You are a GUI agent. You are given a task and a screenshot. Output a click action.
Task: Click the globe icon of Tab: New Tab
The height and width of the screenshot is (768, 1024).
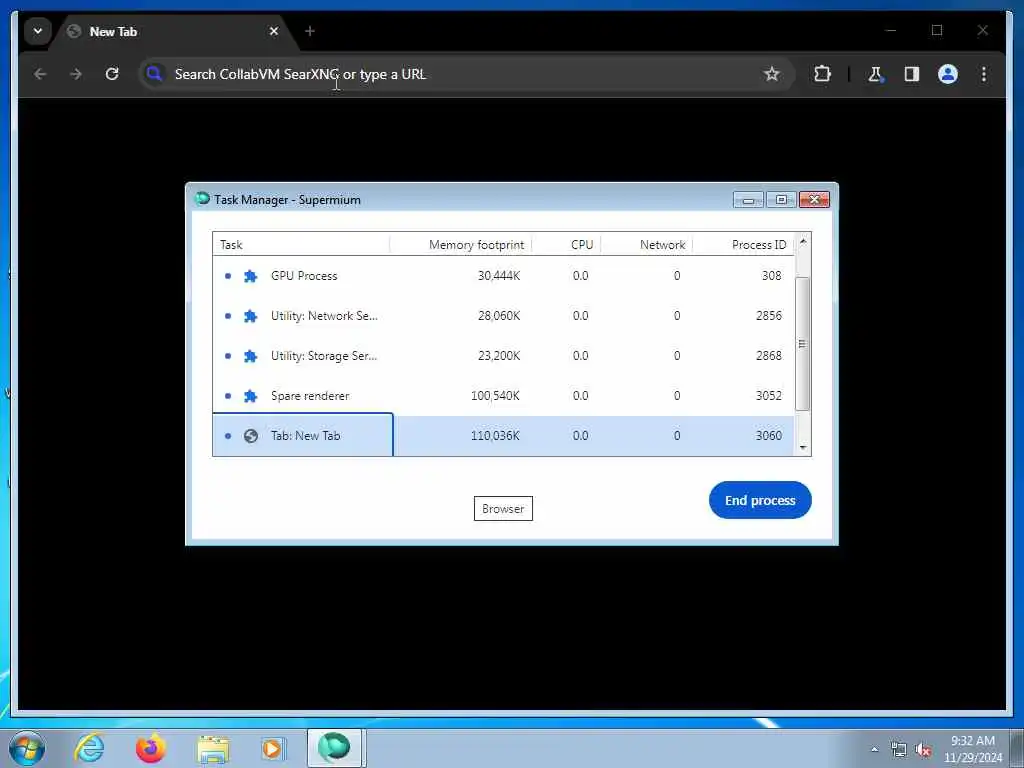[x=250, y=436]
